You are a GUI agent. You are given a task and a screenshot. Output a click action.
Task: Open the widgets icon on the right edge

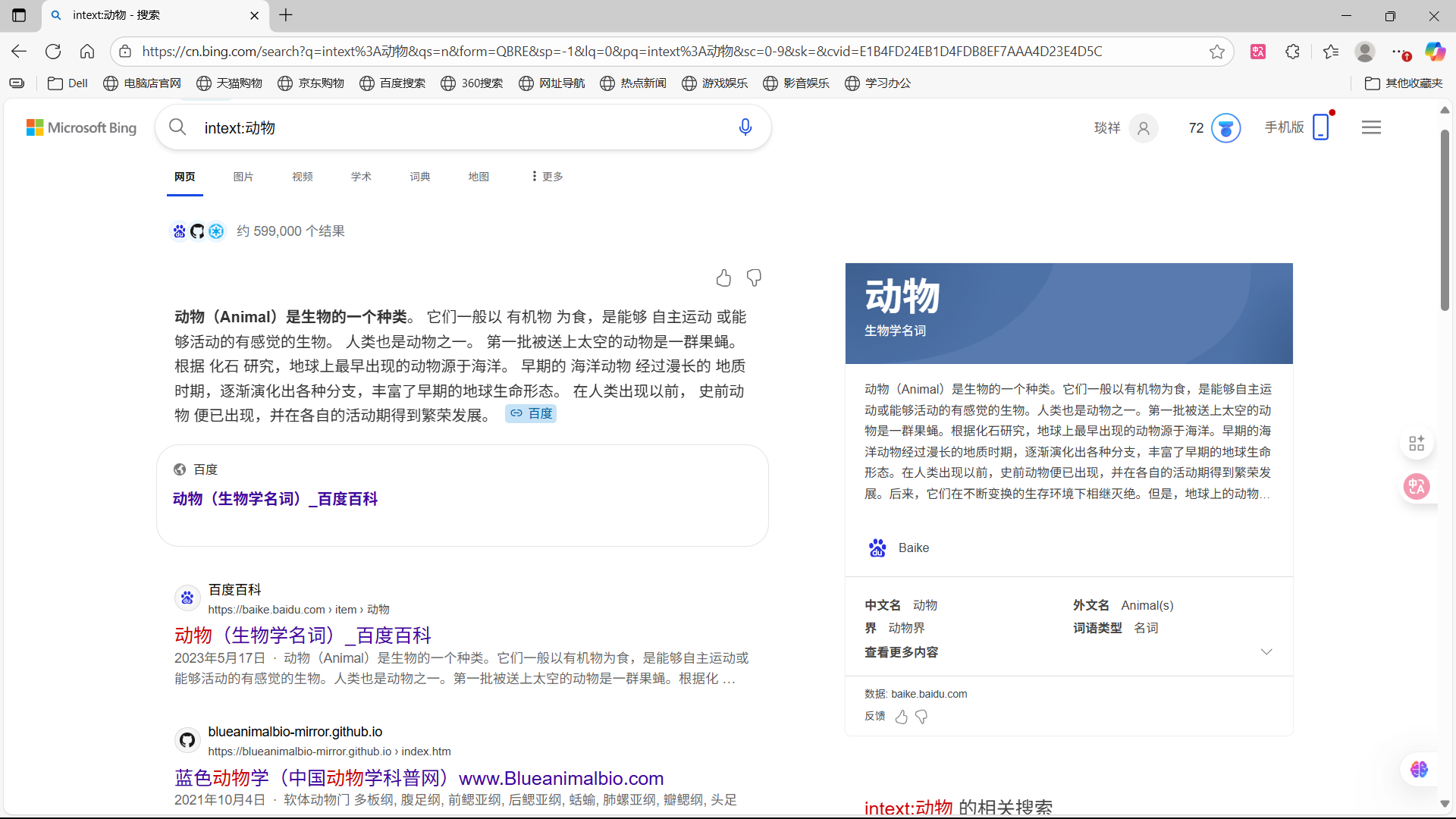(1416, 443)
